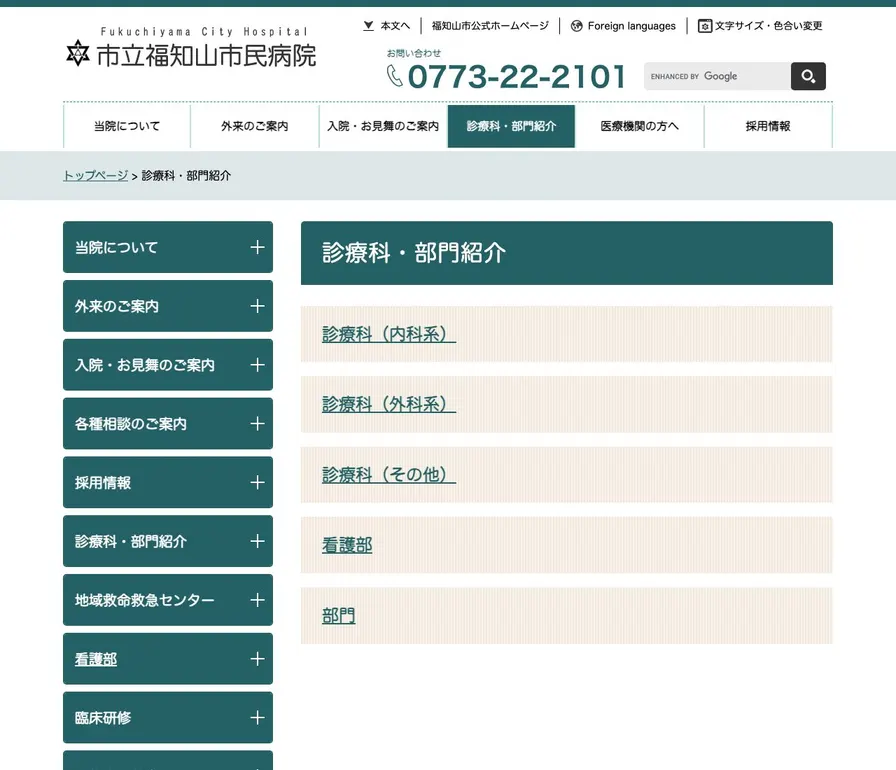
Task: Open 外来のご案内 in top navigation
Action: 255,126
